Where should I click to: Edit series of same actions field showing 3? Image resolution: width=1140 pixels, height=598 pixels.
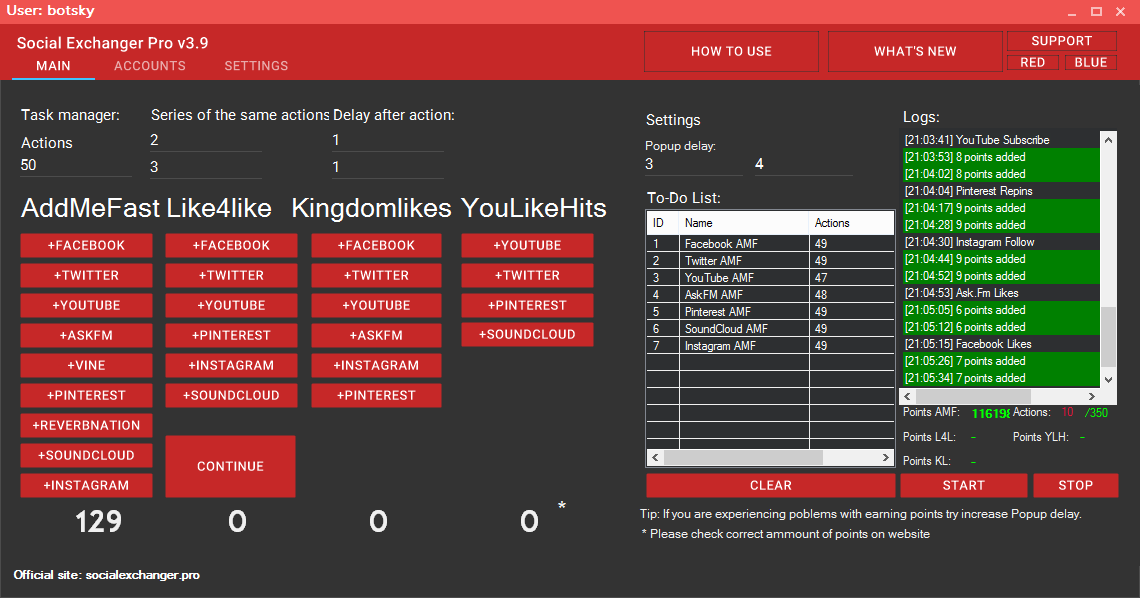coord(206,167)
